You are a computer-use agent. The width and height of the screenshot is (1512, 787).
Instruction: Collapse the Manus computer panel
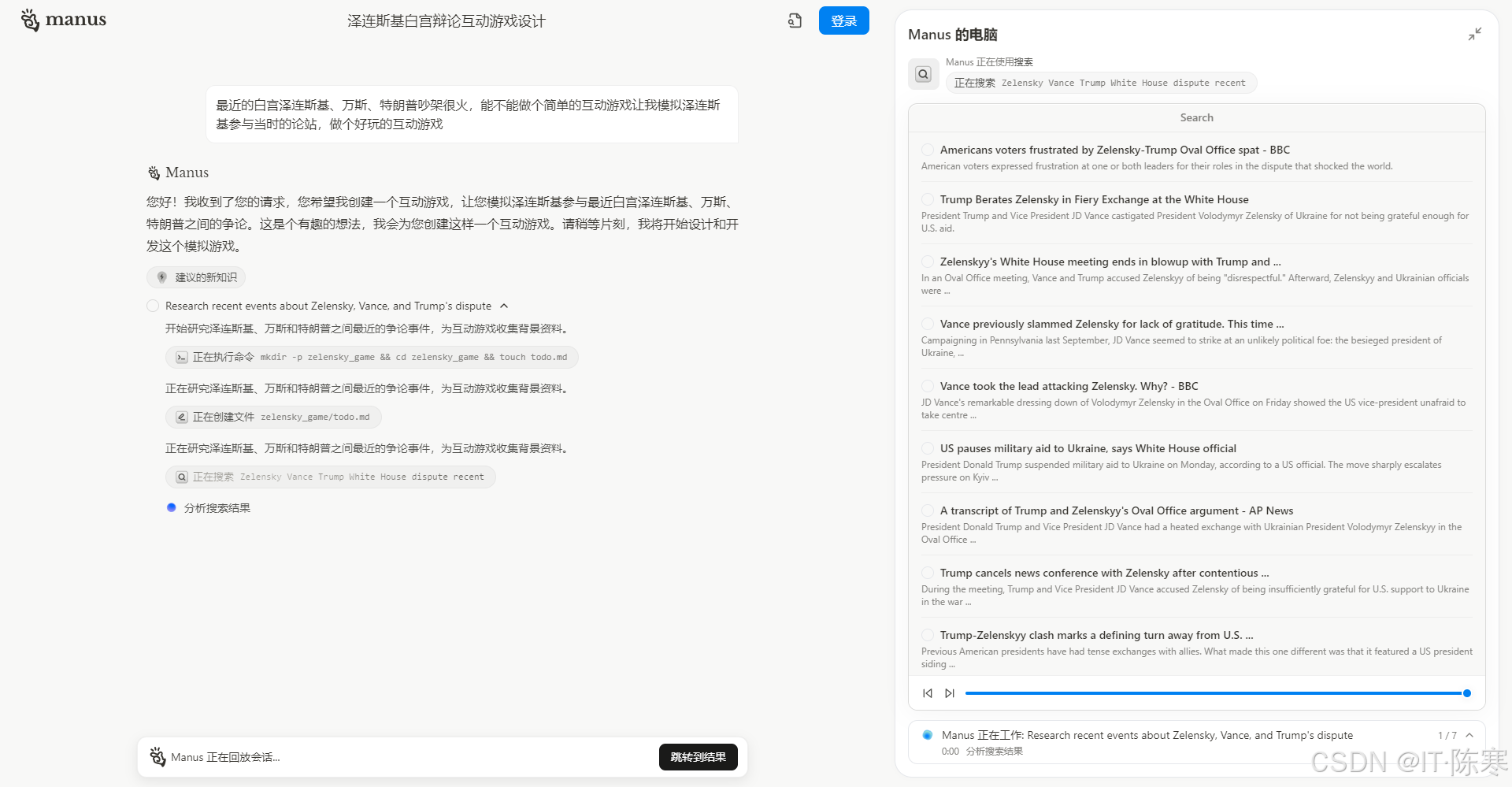click(1474, 34)
